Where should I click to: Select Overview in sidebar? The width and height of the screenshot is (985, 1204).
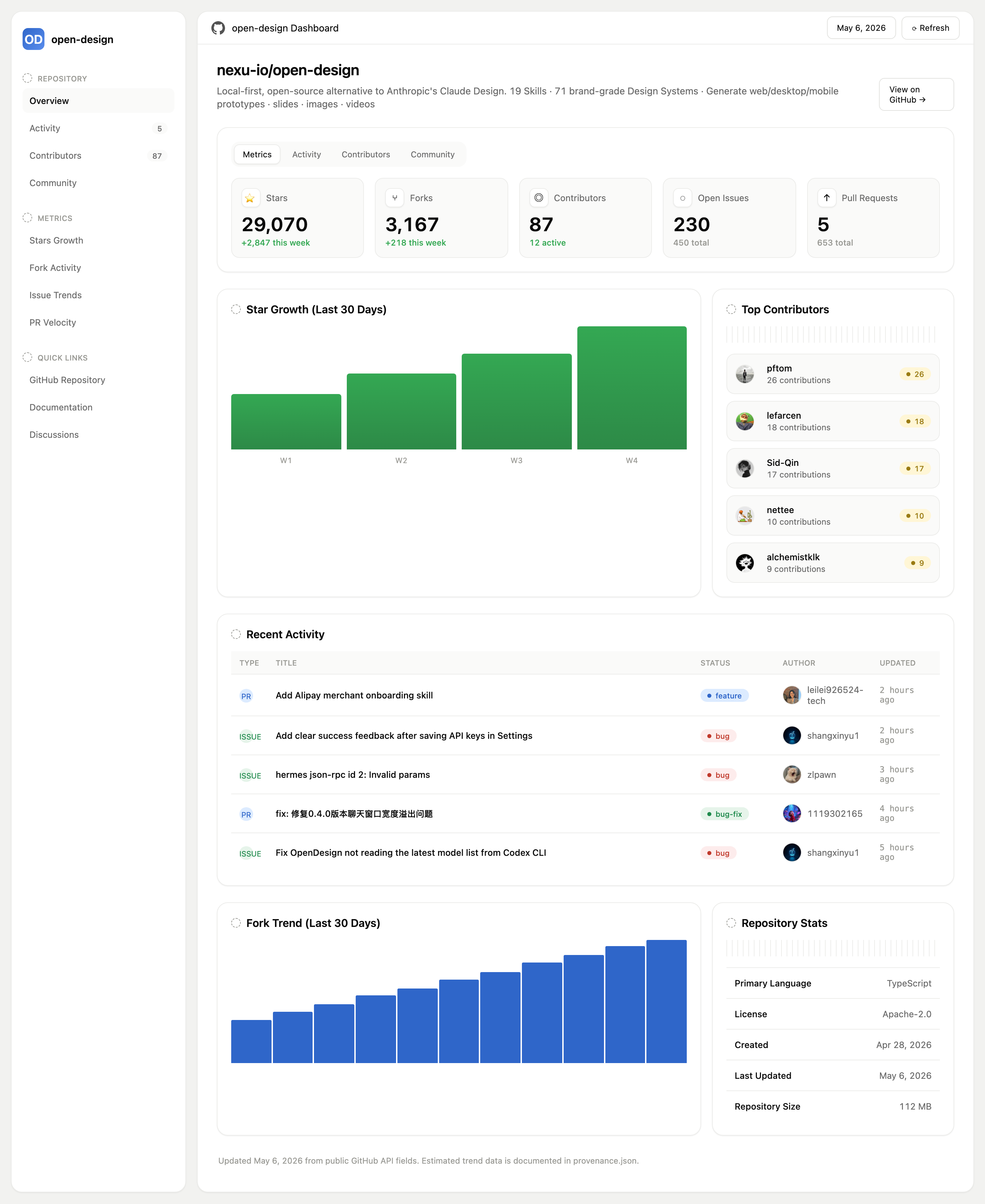tap(98, 101)
